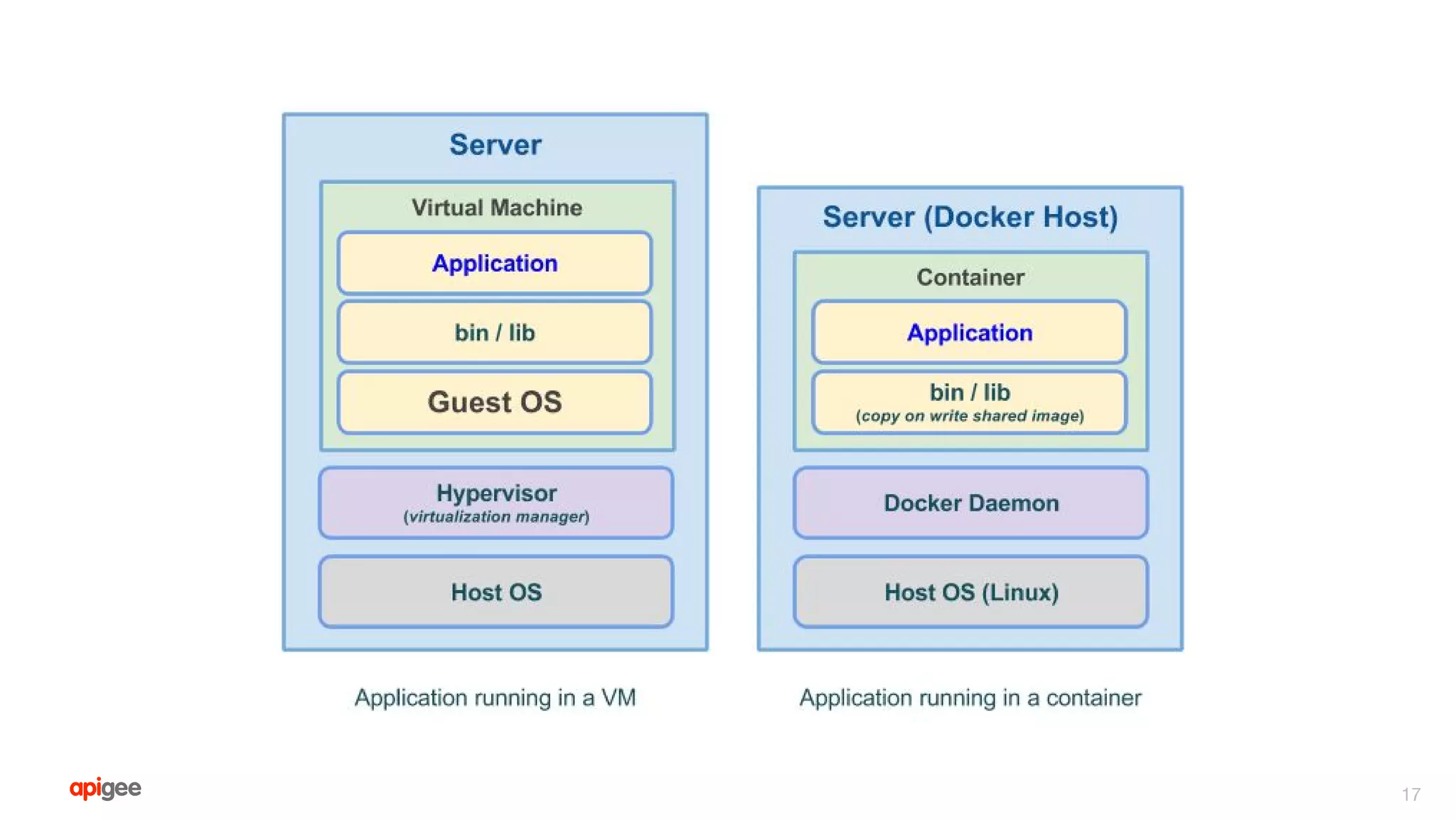Click the virtualization manager subtitle text
The height and width of the screenshot is (820, 1456).
(x=496, y=516)
